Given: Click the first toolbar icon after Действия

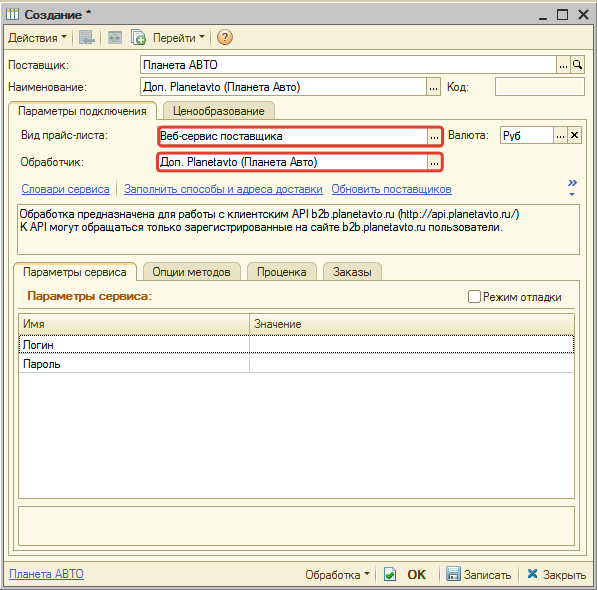Looking at the screenshot, I should point(86,37).
